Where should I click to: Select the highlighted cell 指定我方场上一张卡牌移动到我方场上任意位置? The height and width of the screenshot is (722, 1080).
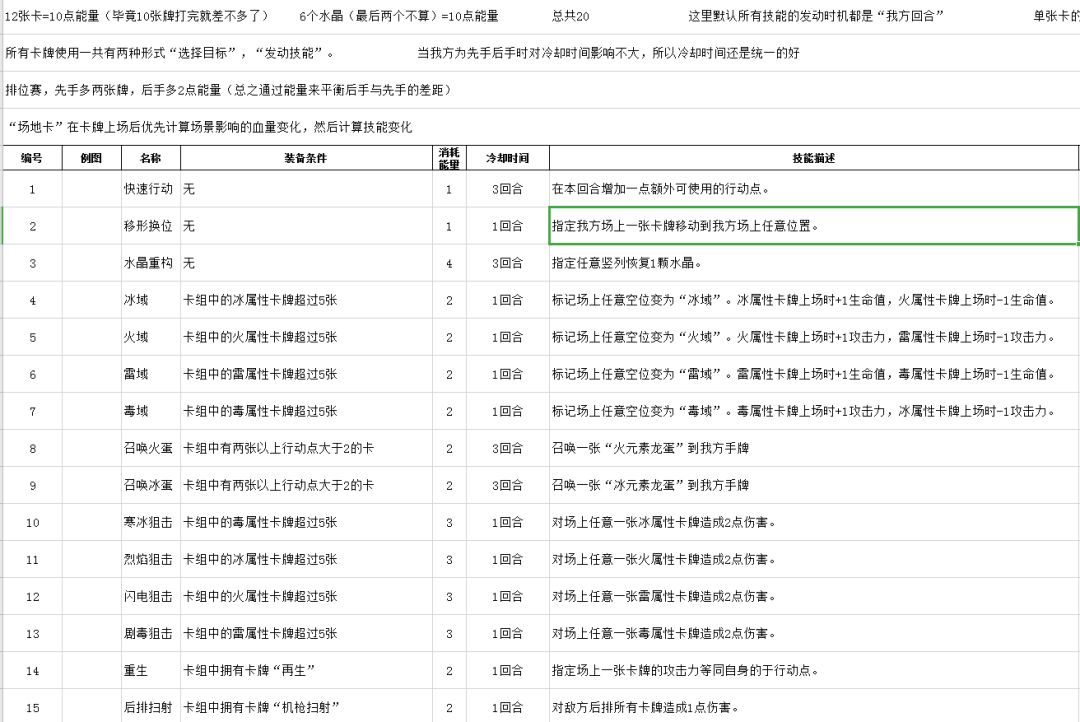click(813, 226)
